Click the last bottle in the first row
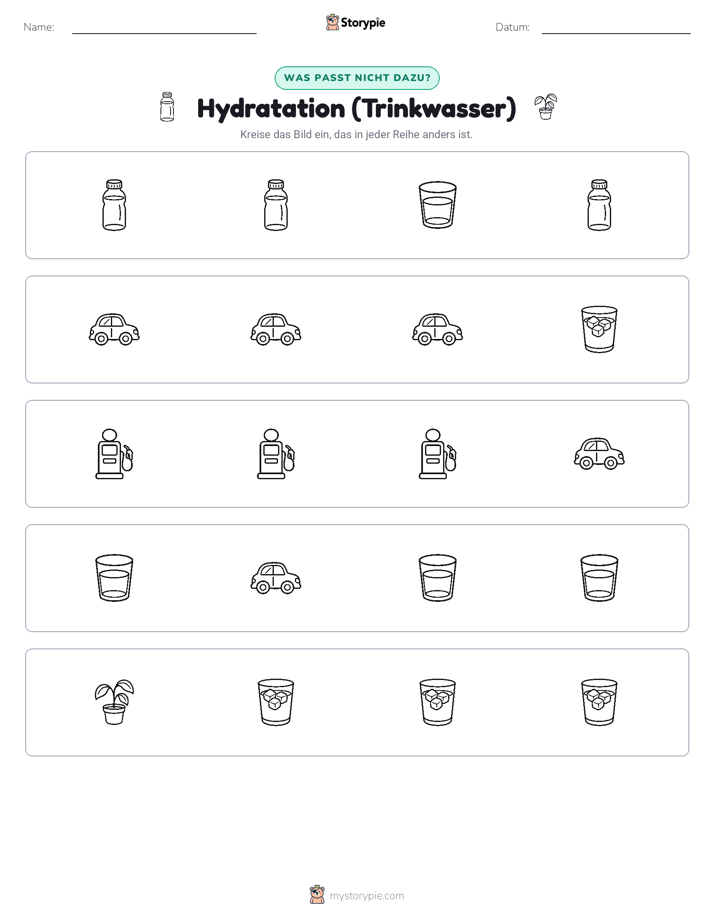Image resolution: width=714 pixels, height=924 pixels. coord(599,204)
